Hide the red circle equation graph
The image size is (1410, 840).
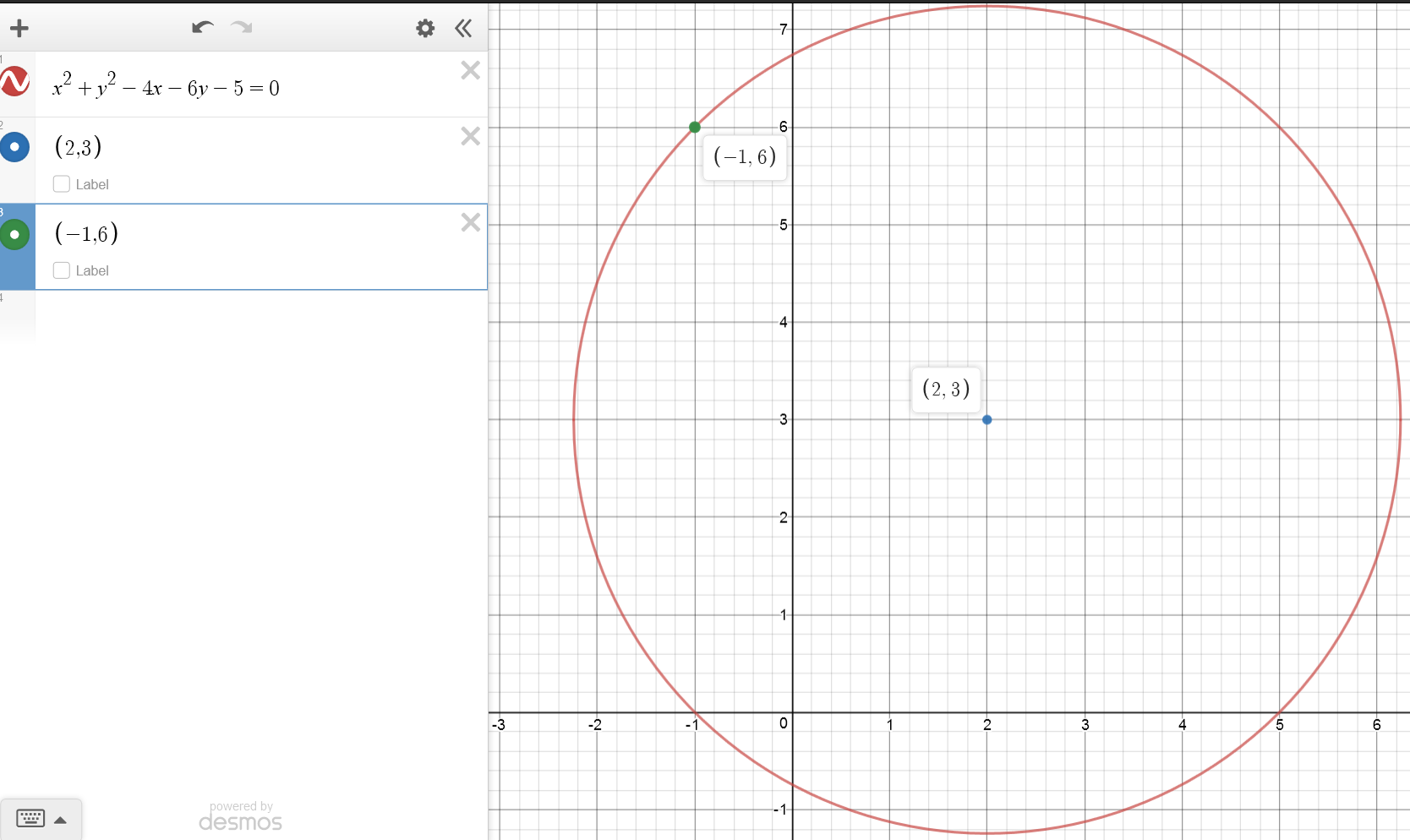[x=15, y=82]
